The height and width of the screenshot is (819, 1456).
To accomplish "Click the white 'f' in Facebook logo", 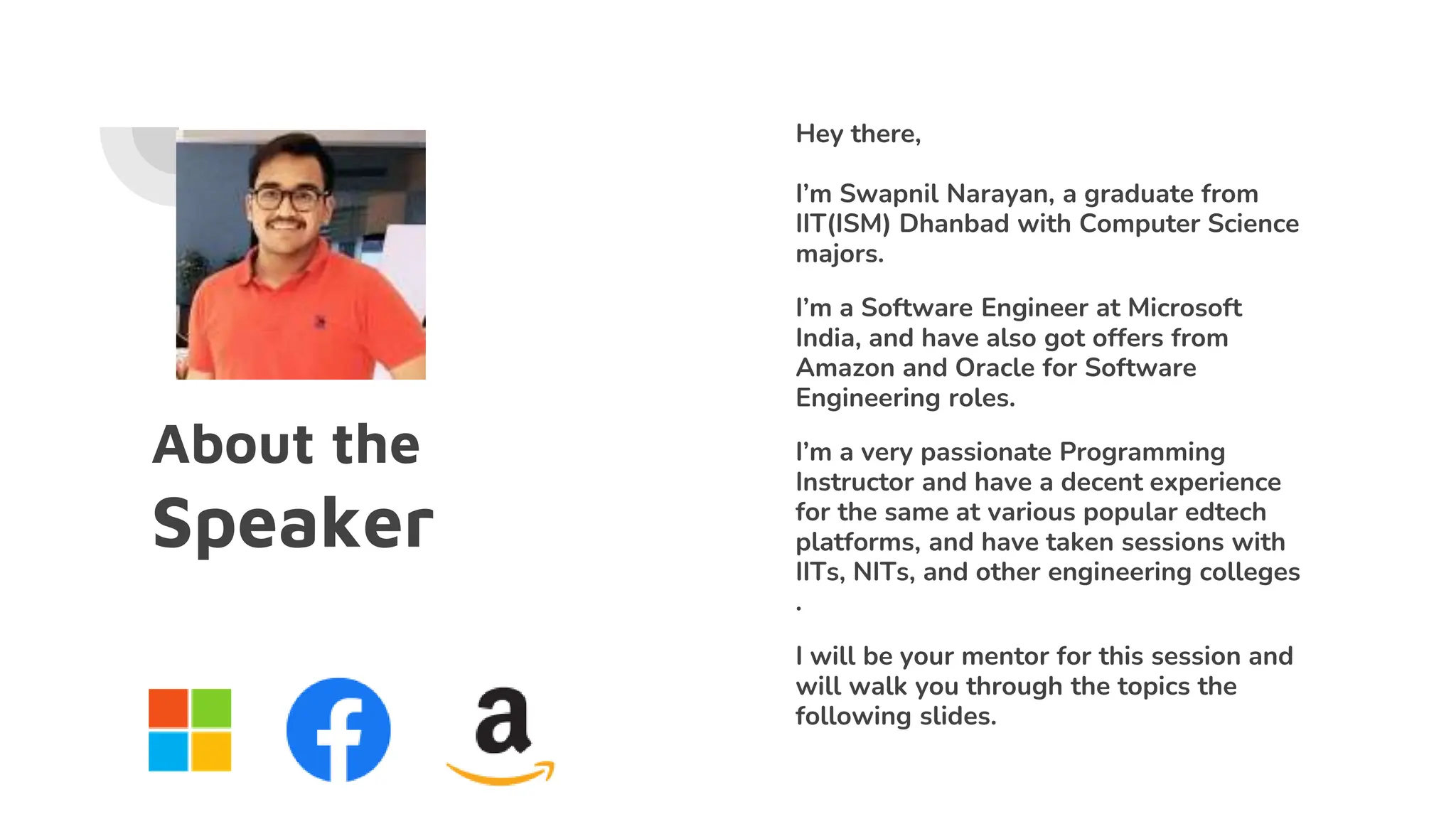I will (x=341, y=738).
